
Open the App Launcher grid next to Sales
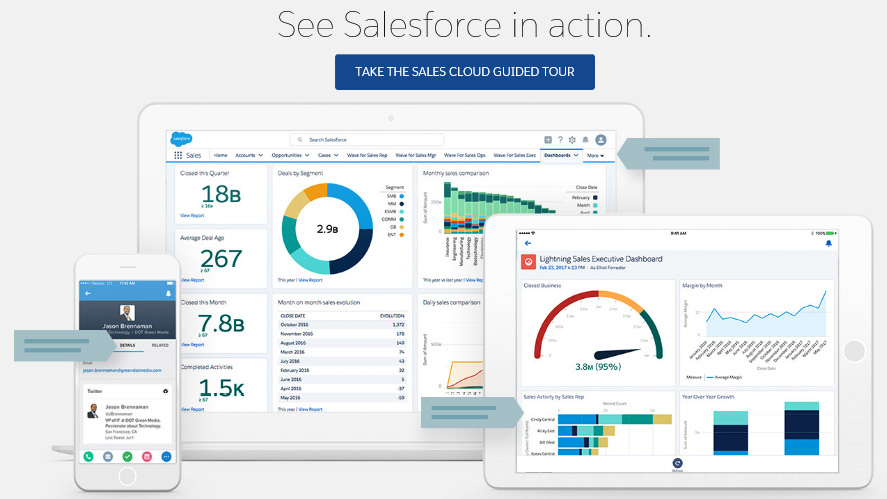pos(178,155)
